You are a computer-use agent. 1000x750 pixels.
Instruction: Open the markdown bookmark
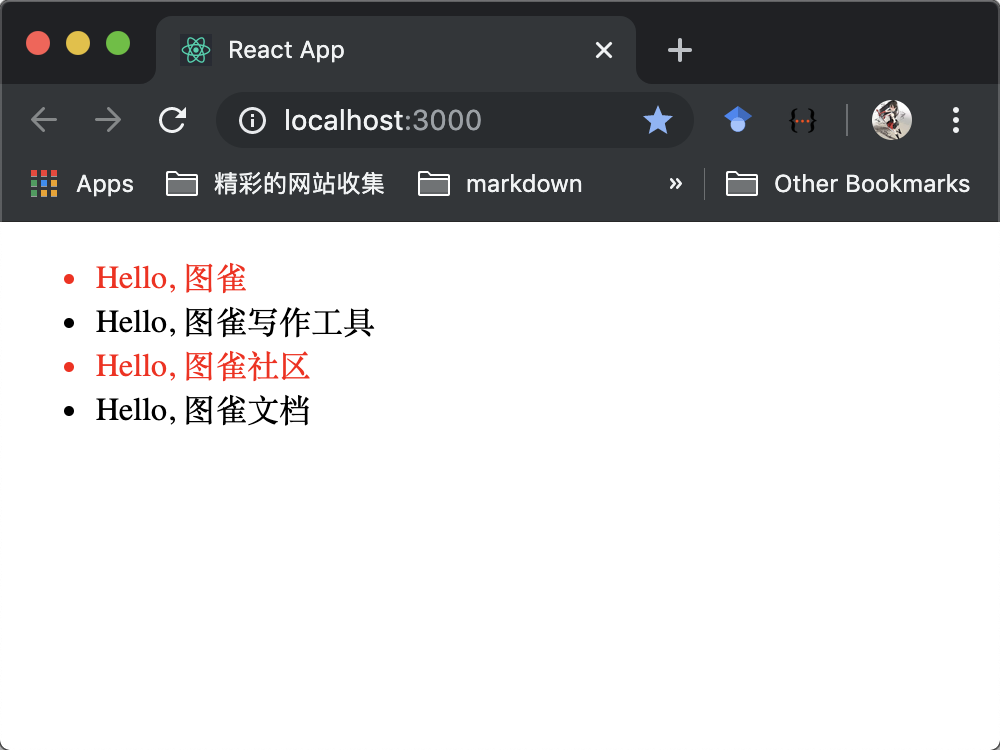coord(524,183)
